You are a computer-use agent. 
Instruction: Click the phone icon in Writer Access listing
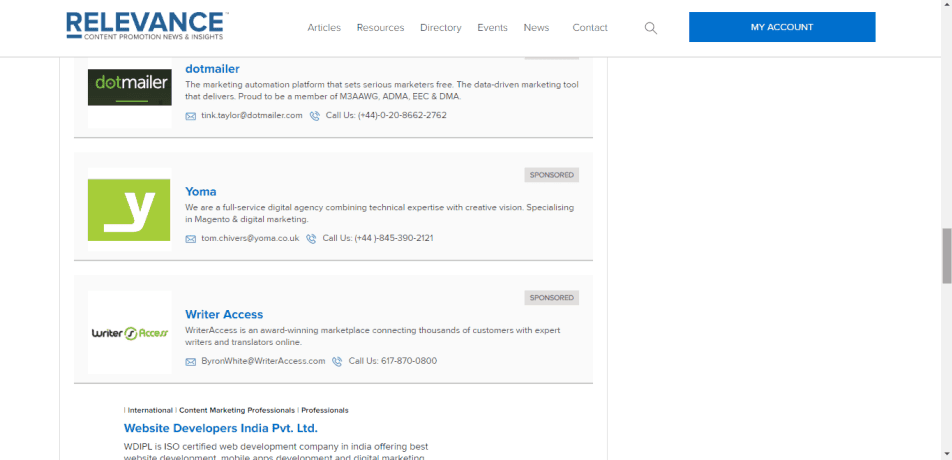coord(337,362)
